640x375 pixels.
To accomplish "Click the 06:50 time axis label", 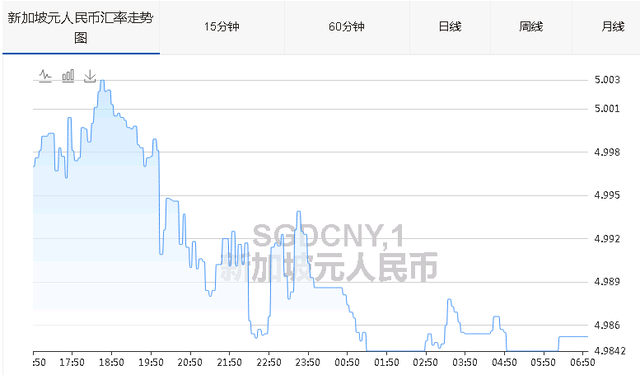I will pos(582,362).
